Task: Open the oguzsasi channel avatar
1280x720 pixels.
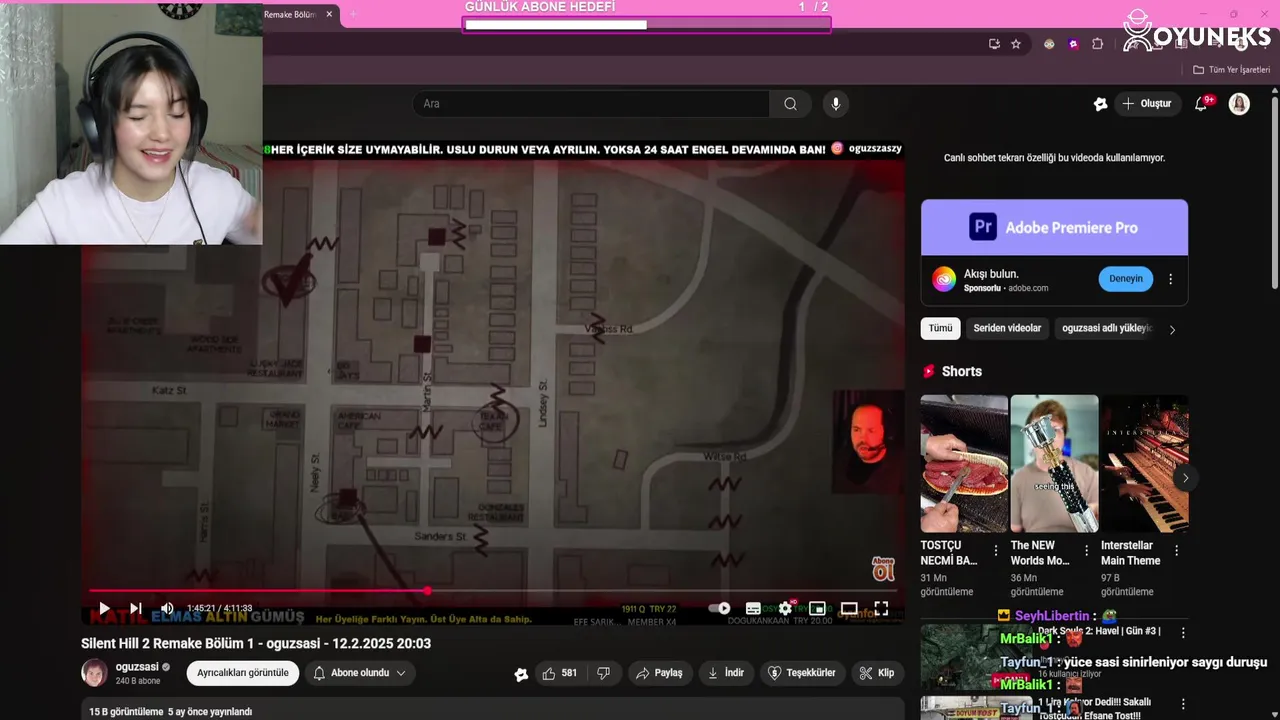Action: [x=94, y=673]
